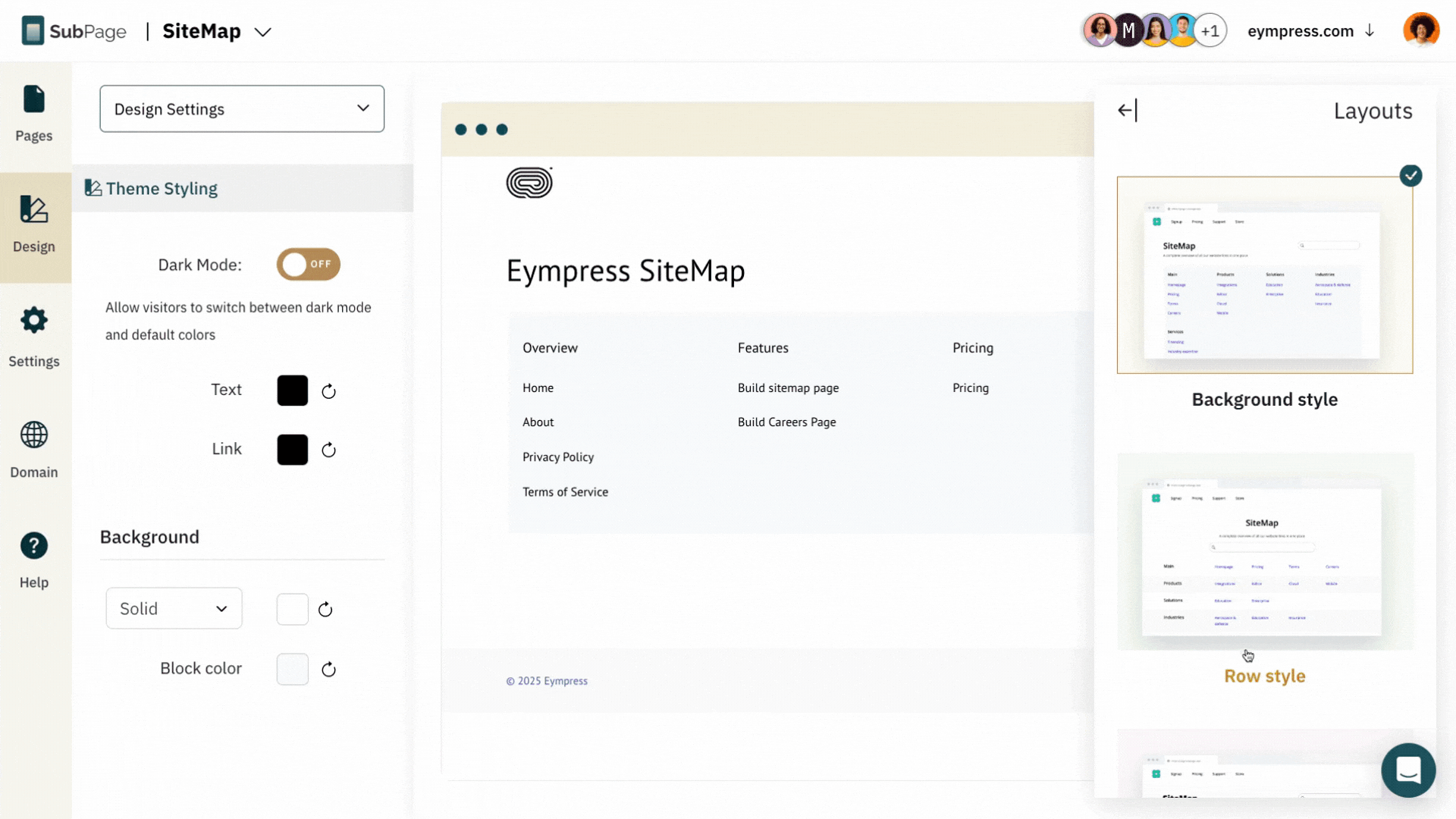Reset the Text color
The height and width of the screenshot is (819, 1456).
328,391
